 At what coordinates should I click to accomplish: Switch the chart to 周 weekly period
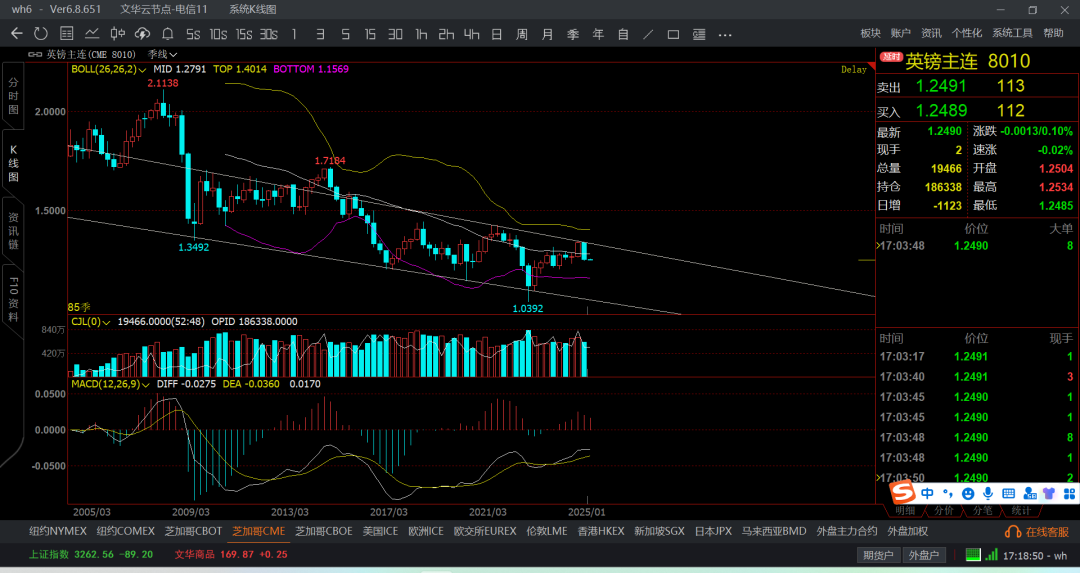pyautogui.click(x=521, y=34)
